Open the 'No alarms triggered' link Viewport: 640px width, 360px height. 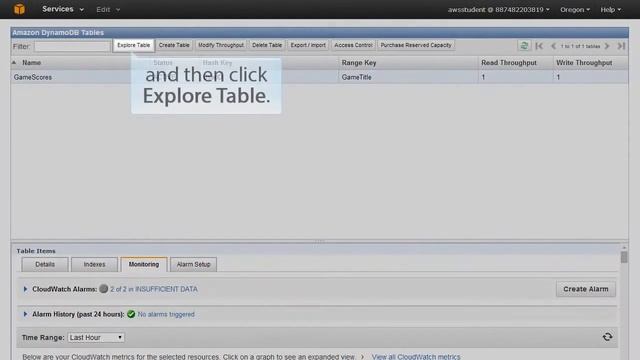tap(166, 314)
